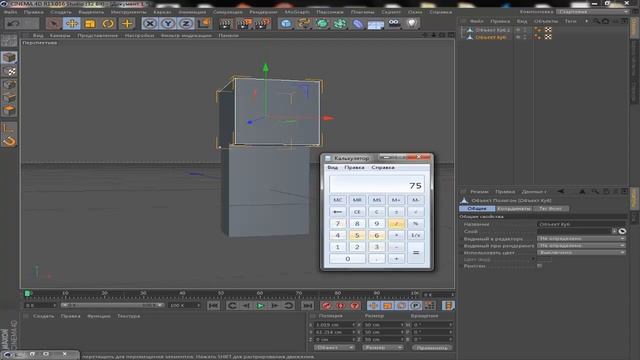Image resolution: width=640 pixels, height=360 pixels.
Task: Toggle Y axis lock
Action: coord(168,23)
